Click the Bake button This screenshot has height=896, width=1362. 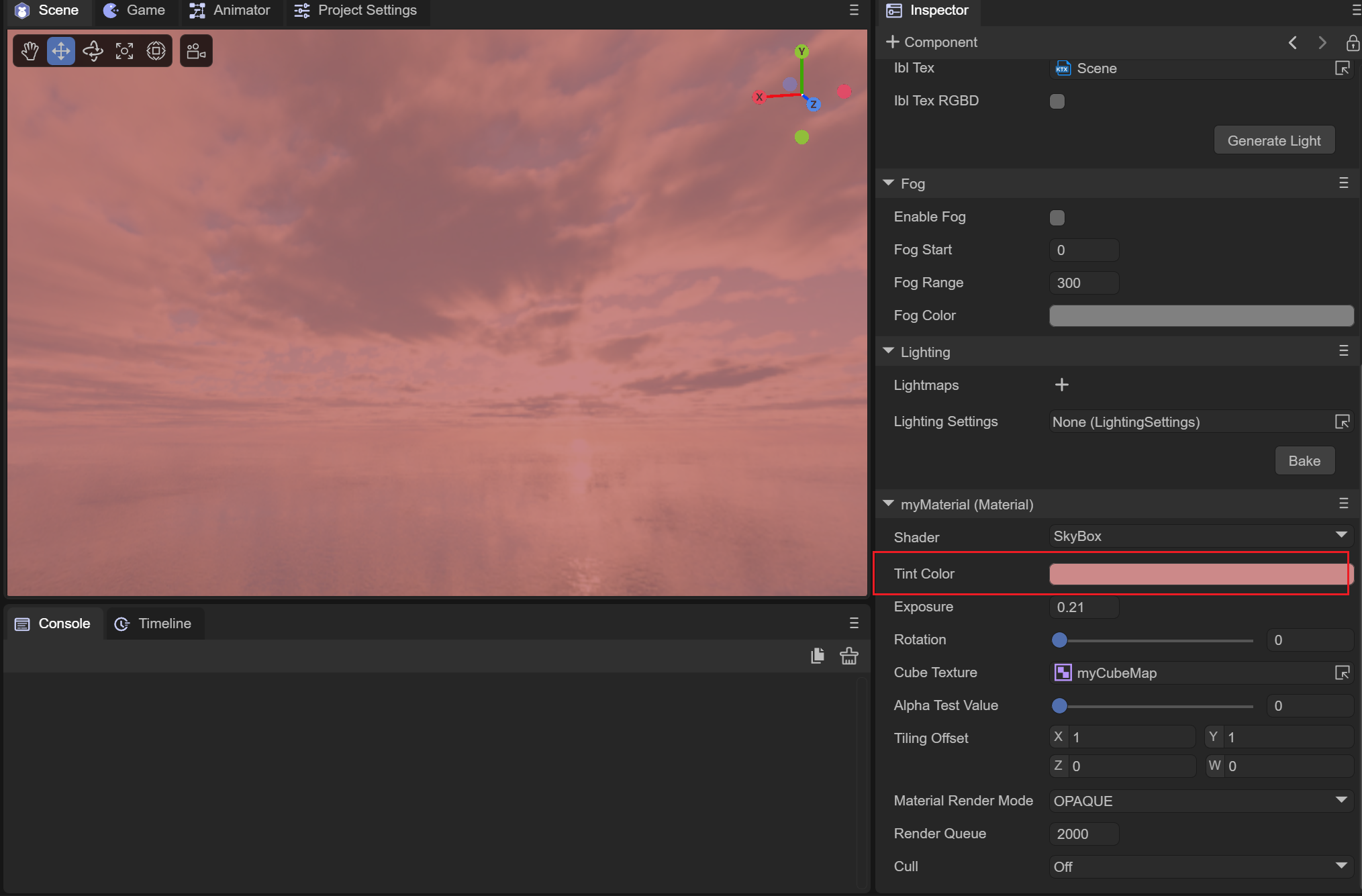tap(1304, 461)
